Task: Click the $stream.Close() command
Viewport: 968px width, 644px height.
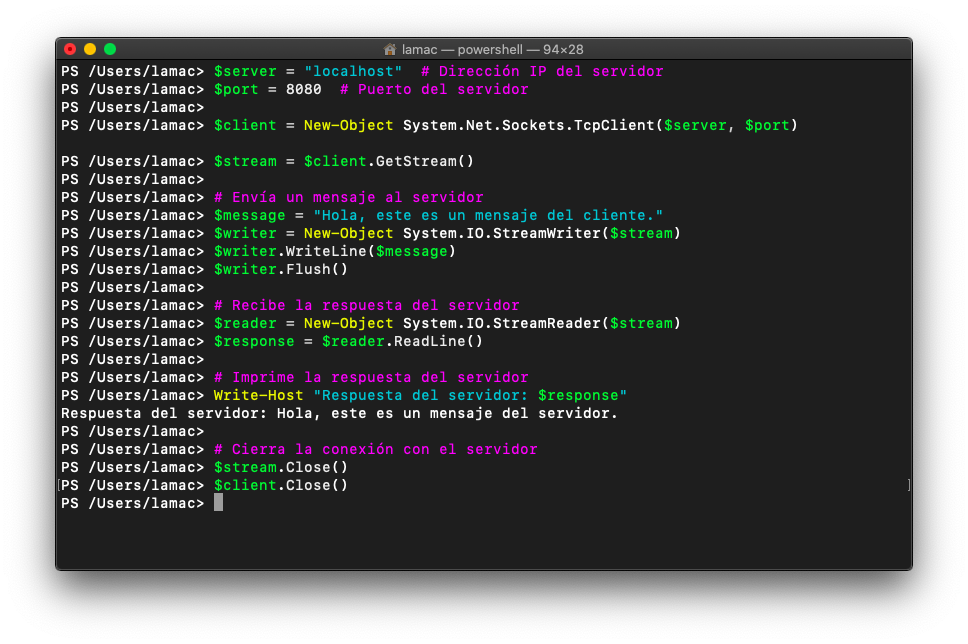Action: pos(281,467)
